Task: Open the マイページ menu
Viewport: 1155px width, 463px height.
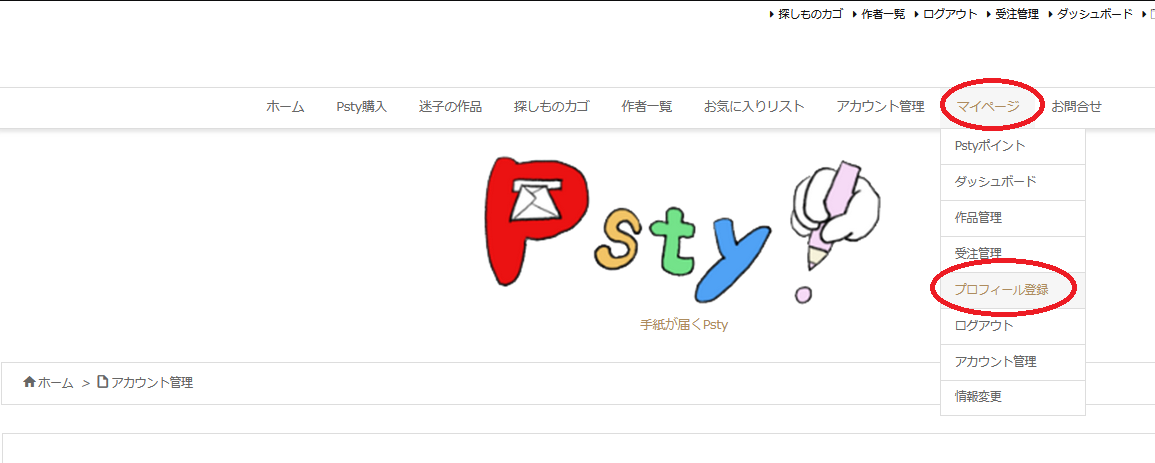Action: pyautogui.click(x=989, y=107)
